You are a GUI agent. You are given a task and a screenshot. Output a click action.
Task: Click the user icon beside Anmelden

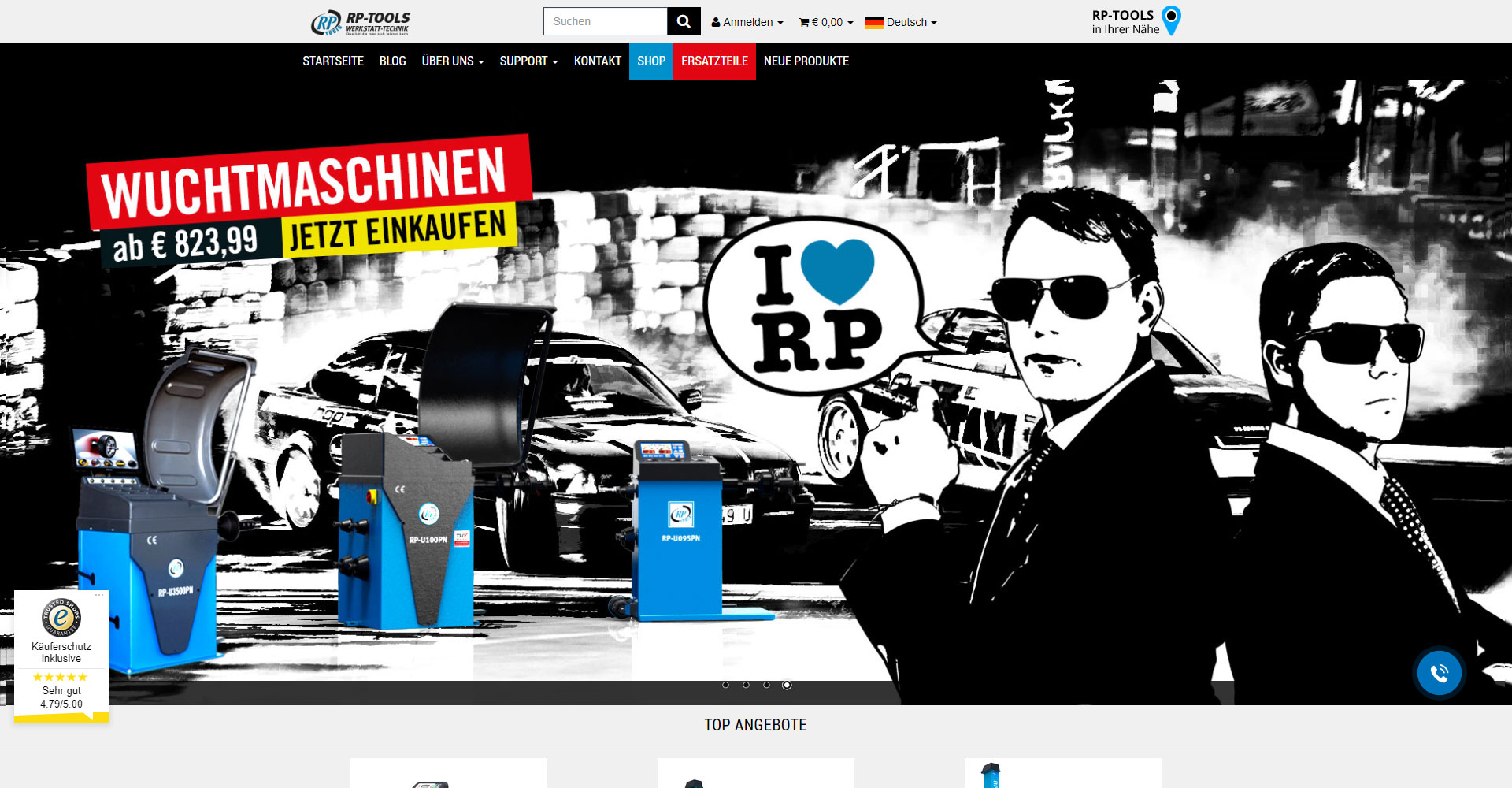point(716,22)
